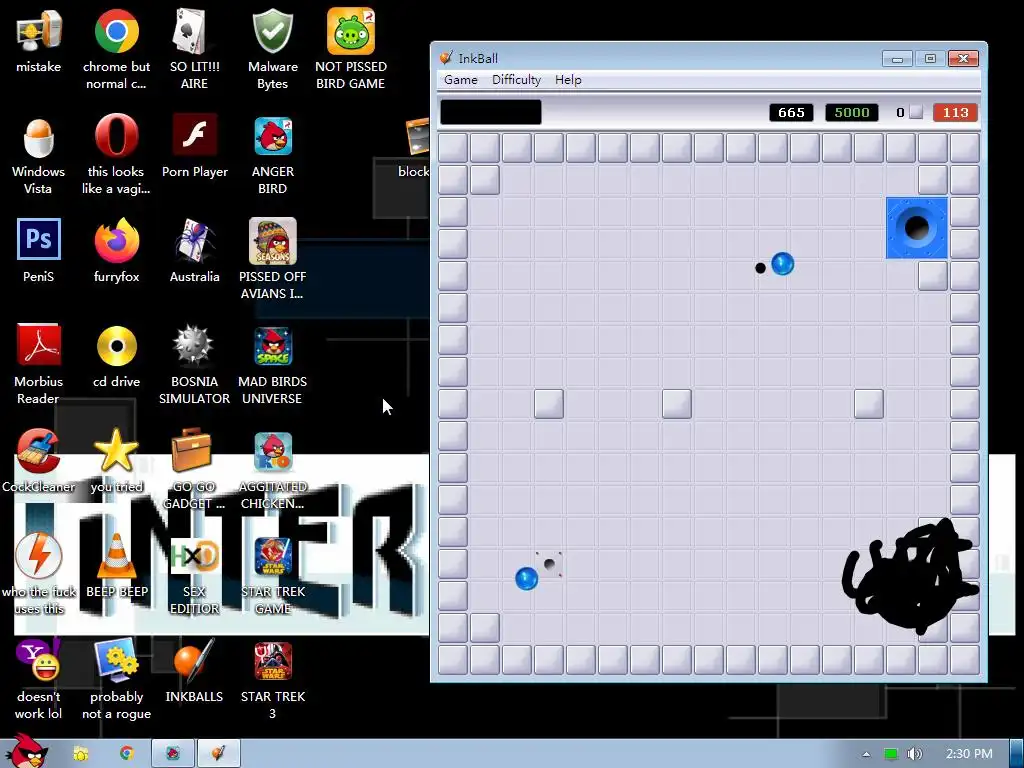Open the 2:30 PM clock
This screenshot has width=1024, height=768.
(x=969, y=754)
